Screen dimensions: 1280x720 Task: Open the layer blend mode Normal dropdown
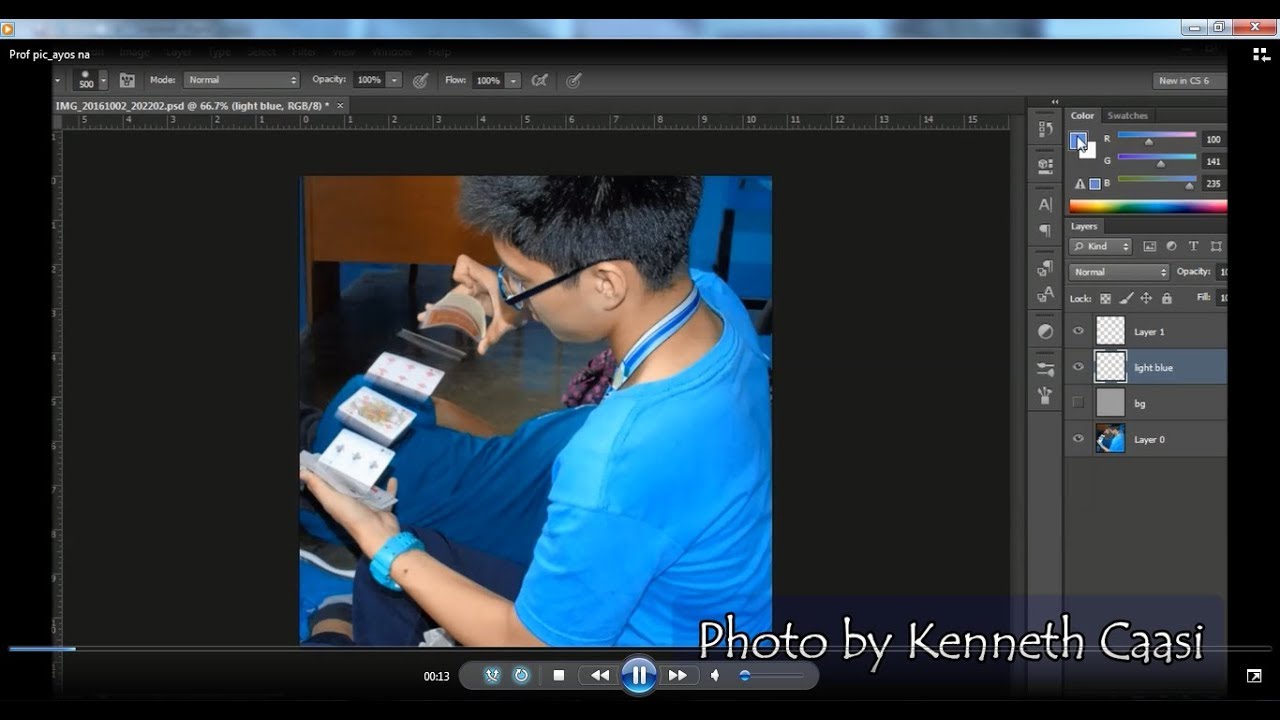point(1119,272)
